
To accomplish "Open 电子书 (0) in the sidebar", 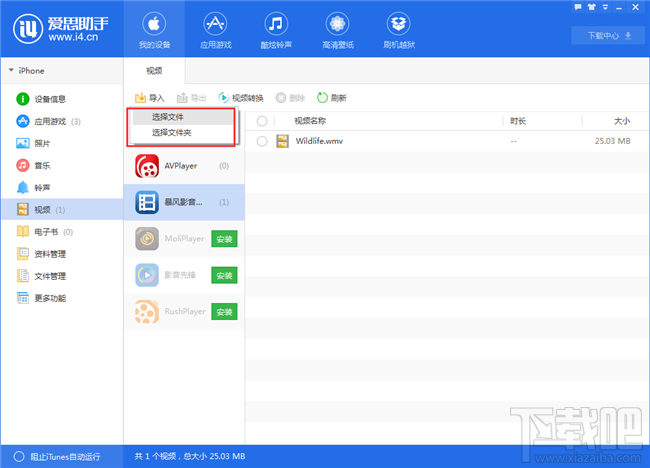I will [x=62, y=232].
